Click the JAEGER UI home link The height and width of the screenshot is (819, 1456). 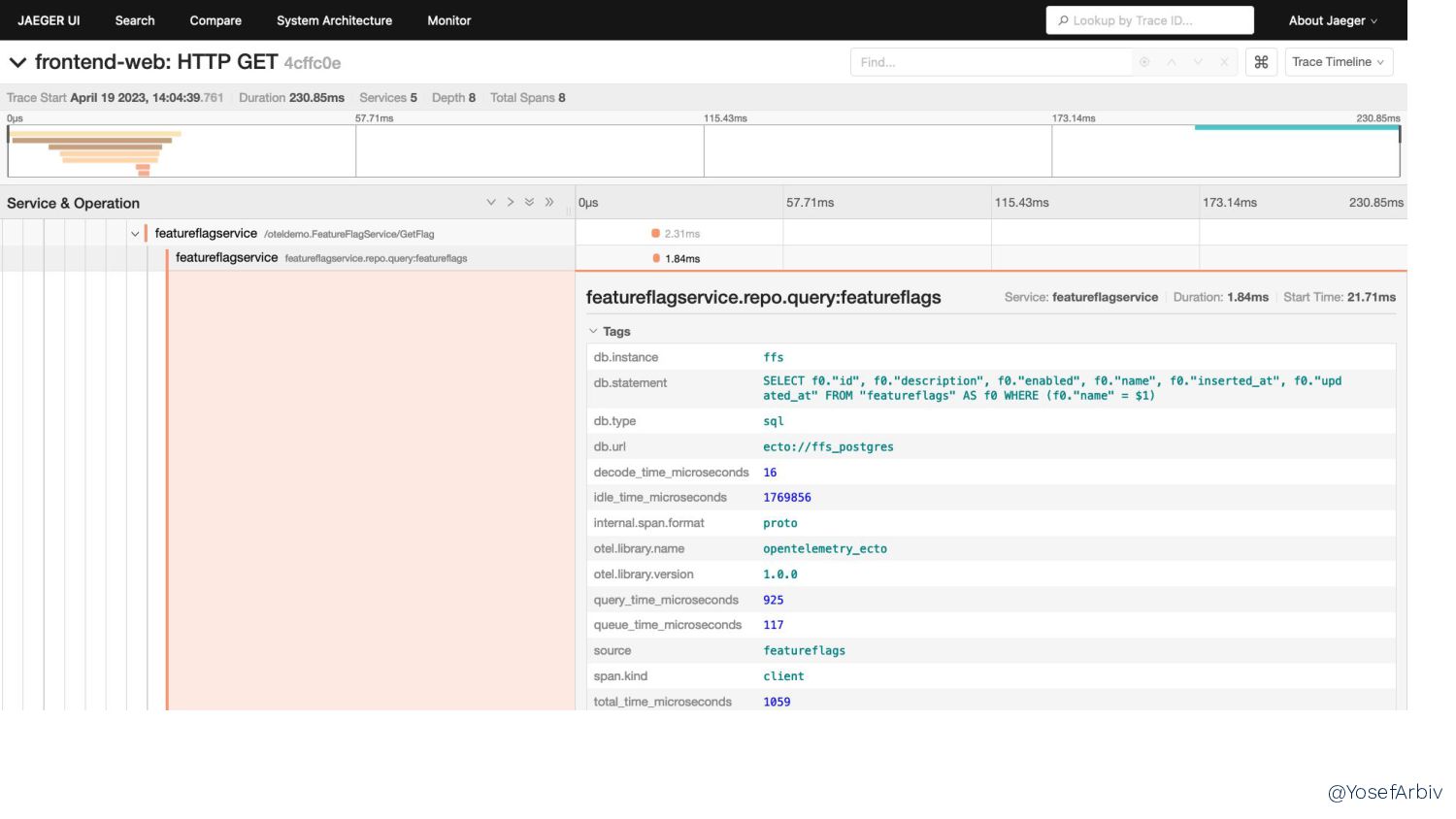coord(49,20)
